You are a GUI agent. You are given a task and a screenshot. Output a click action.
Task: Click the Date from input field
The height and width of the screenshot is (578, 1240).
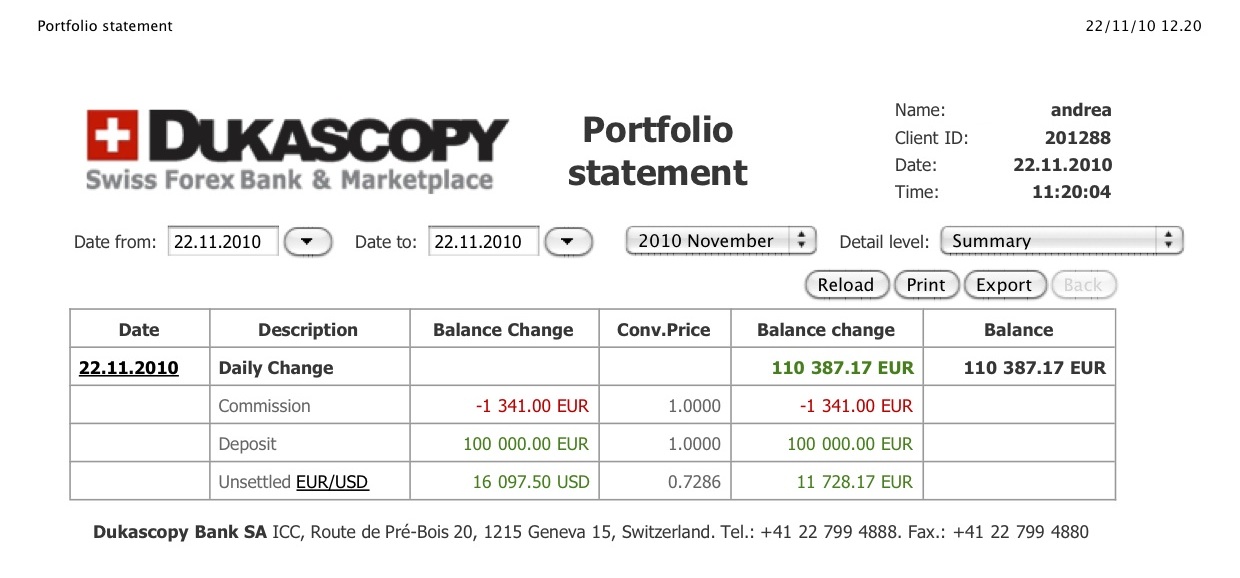pos(223,242)
